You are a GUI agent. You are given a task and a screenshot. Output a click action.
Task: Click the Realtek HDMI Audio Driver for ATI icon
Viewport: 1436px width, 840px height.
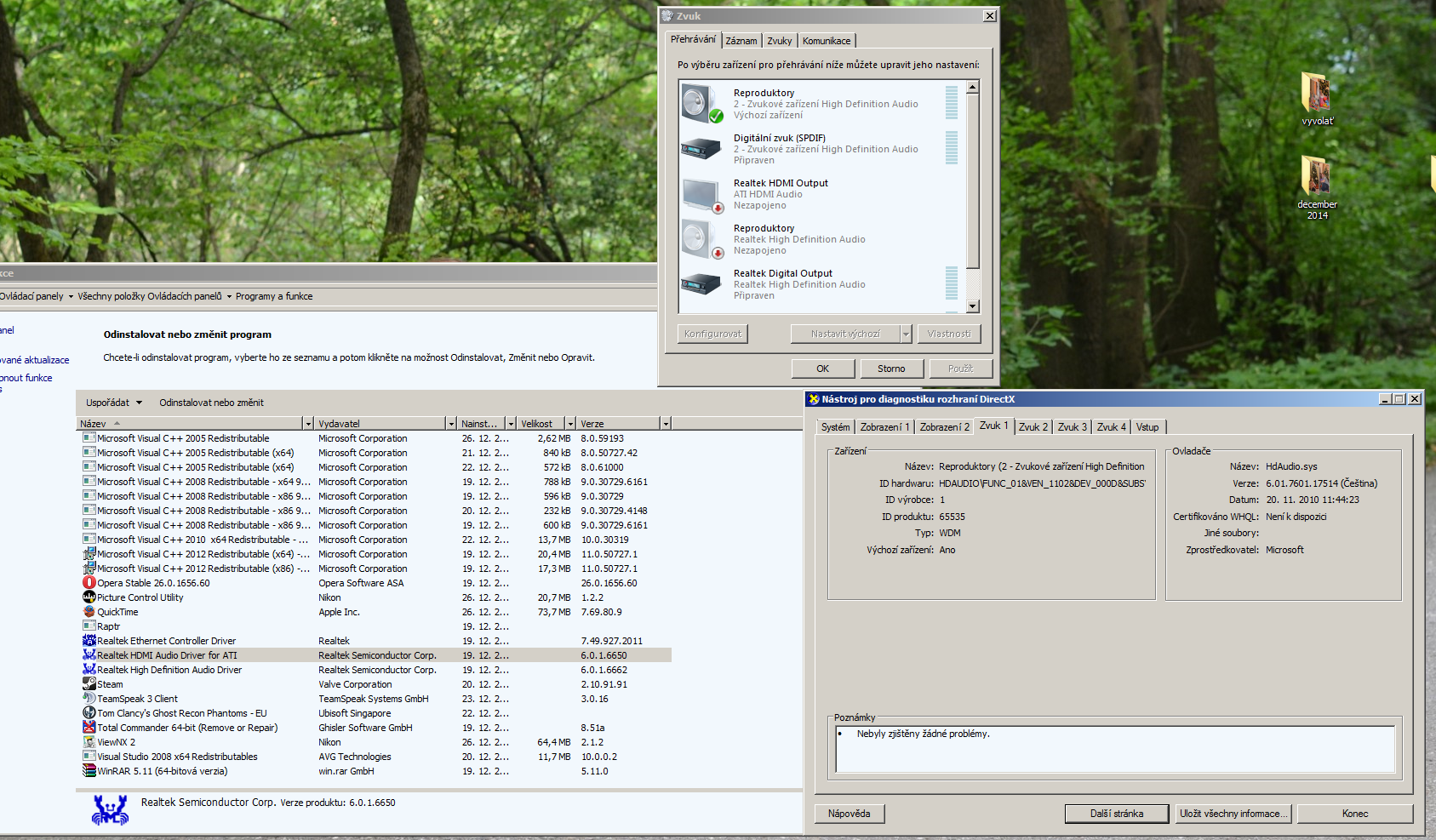(89, 655)
